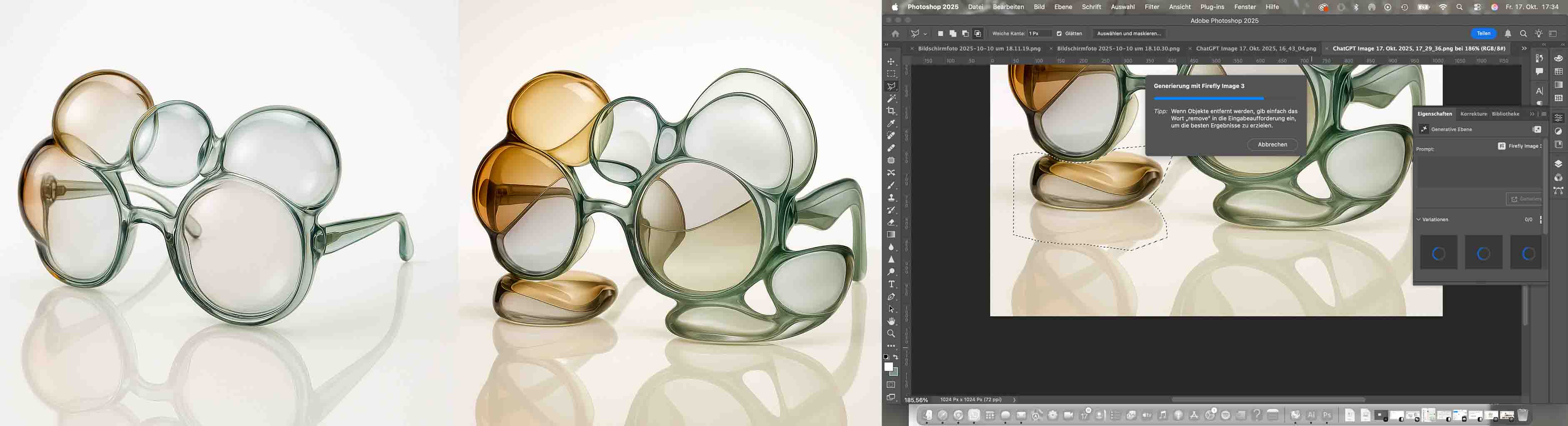The image size is (1568, 426).
Task: Select the Zoom tool in toolbar
Action: (891, 334)
